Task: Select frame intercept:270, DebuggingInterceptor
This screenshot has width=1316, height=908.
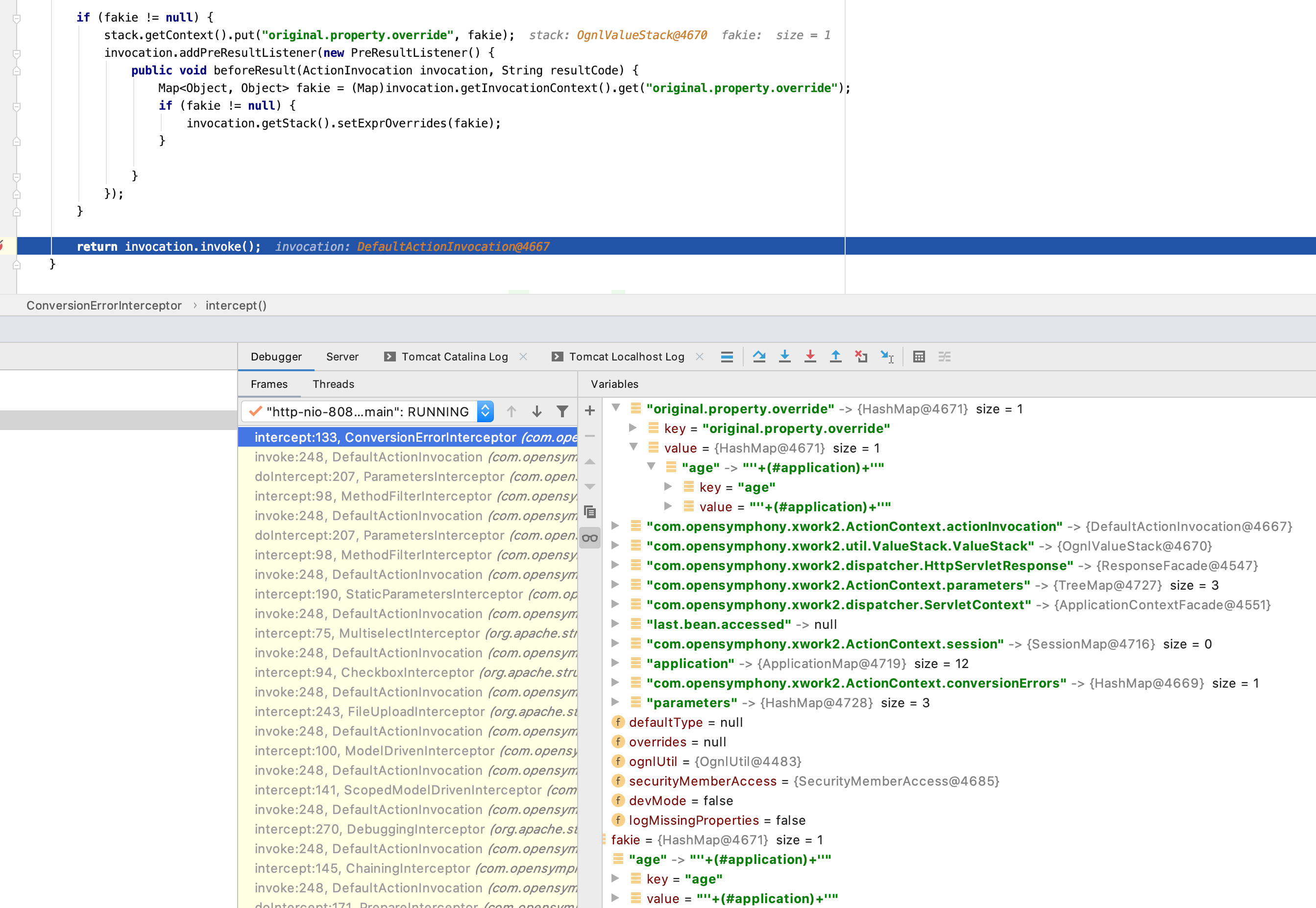Action: pos(408,829)
